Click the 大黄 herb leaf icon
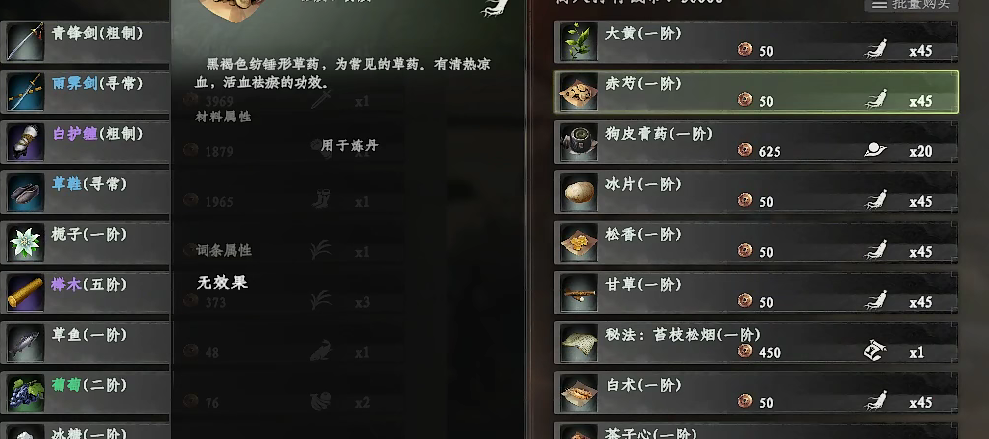The image size is (989, 439). pos(578,42)
